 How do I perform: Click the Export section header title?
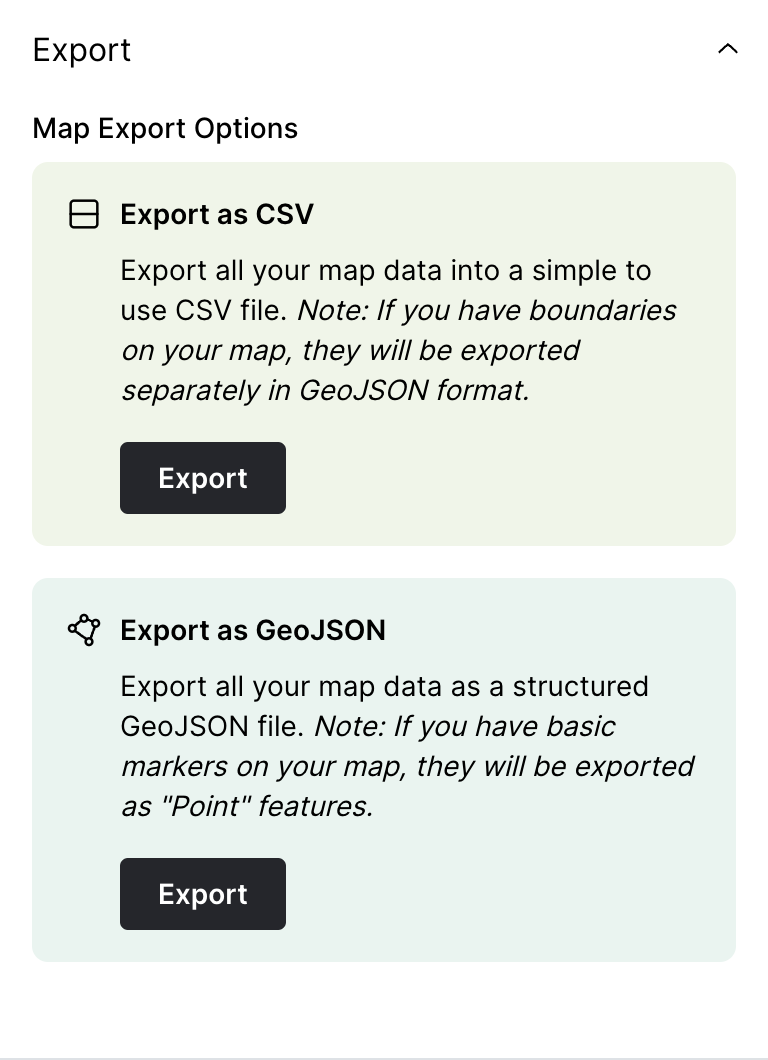82,50
